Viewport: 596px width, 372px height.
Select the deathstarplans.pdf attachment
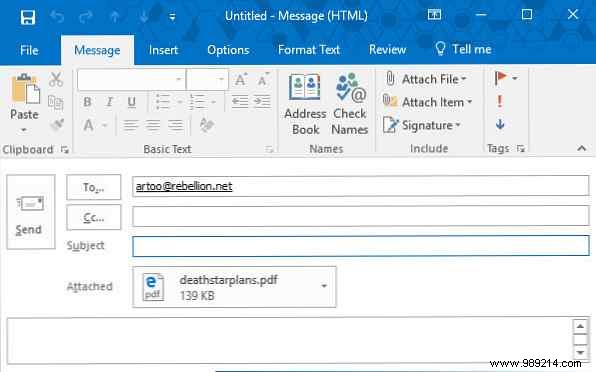[234, 287]
